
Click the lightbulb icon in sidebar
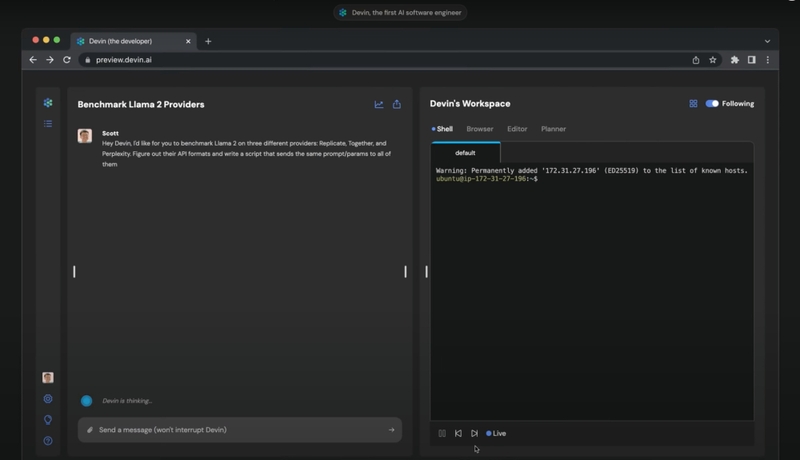47,420
